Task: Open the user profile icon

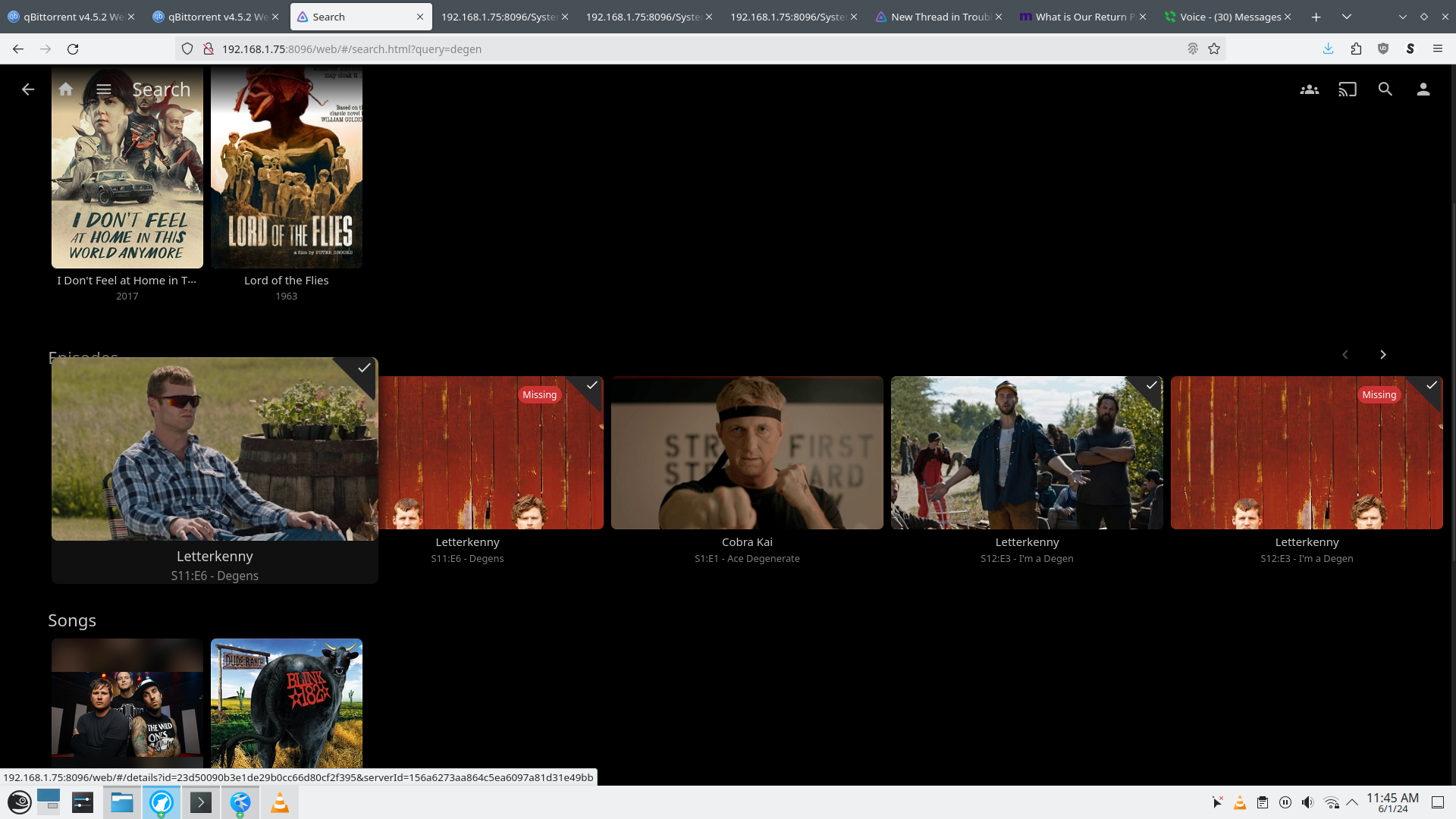Action: (x=1423, y=89)
